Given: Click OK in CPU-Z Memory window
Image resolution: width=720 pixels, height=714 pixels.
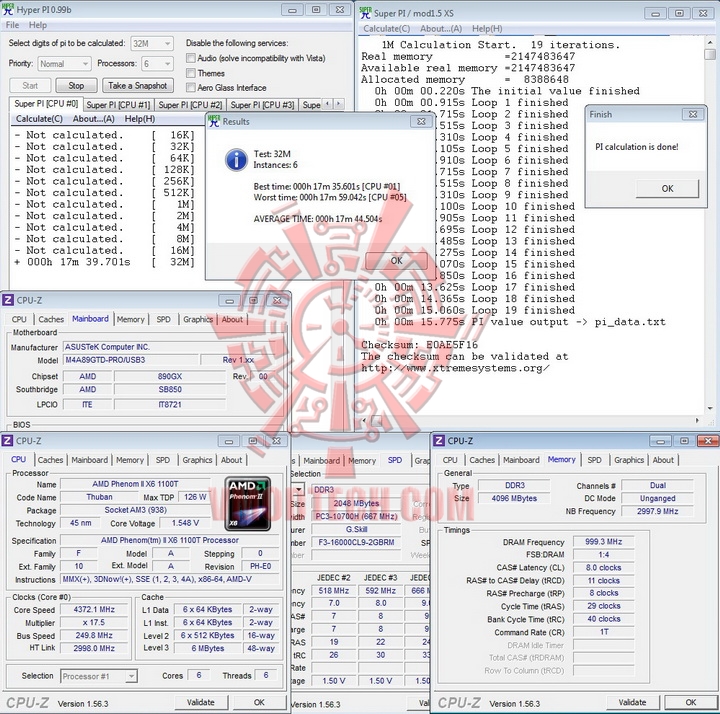Looking at the screenshot, I should coord(690,702).
